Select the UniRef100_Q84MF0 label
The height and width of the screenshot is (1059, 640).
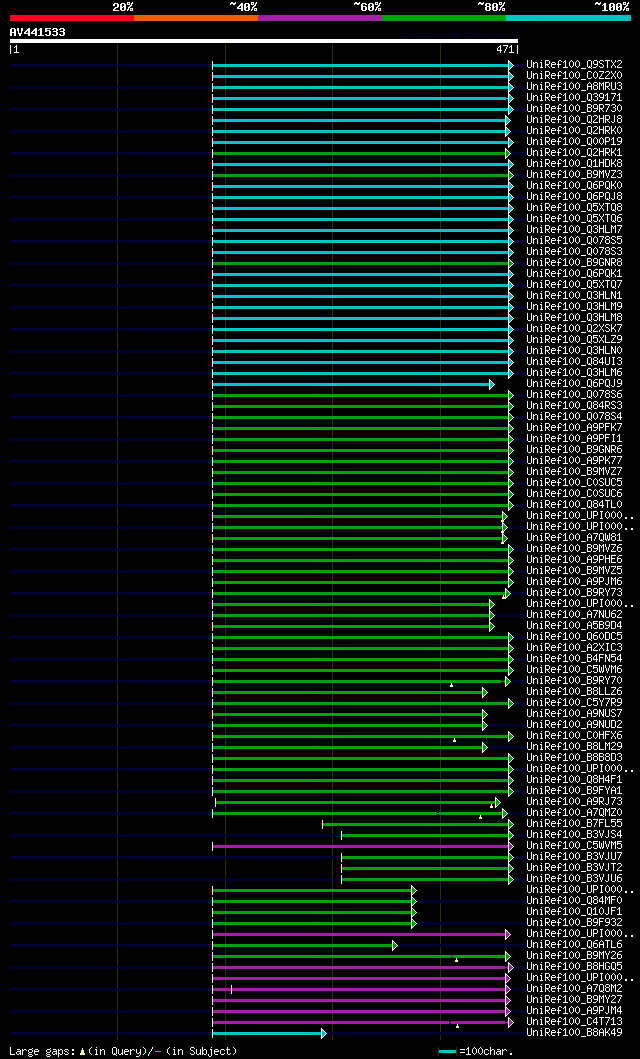pyautogui.click(x=575, y=900)
